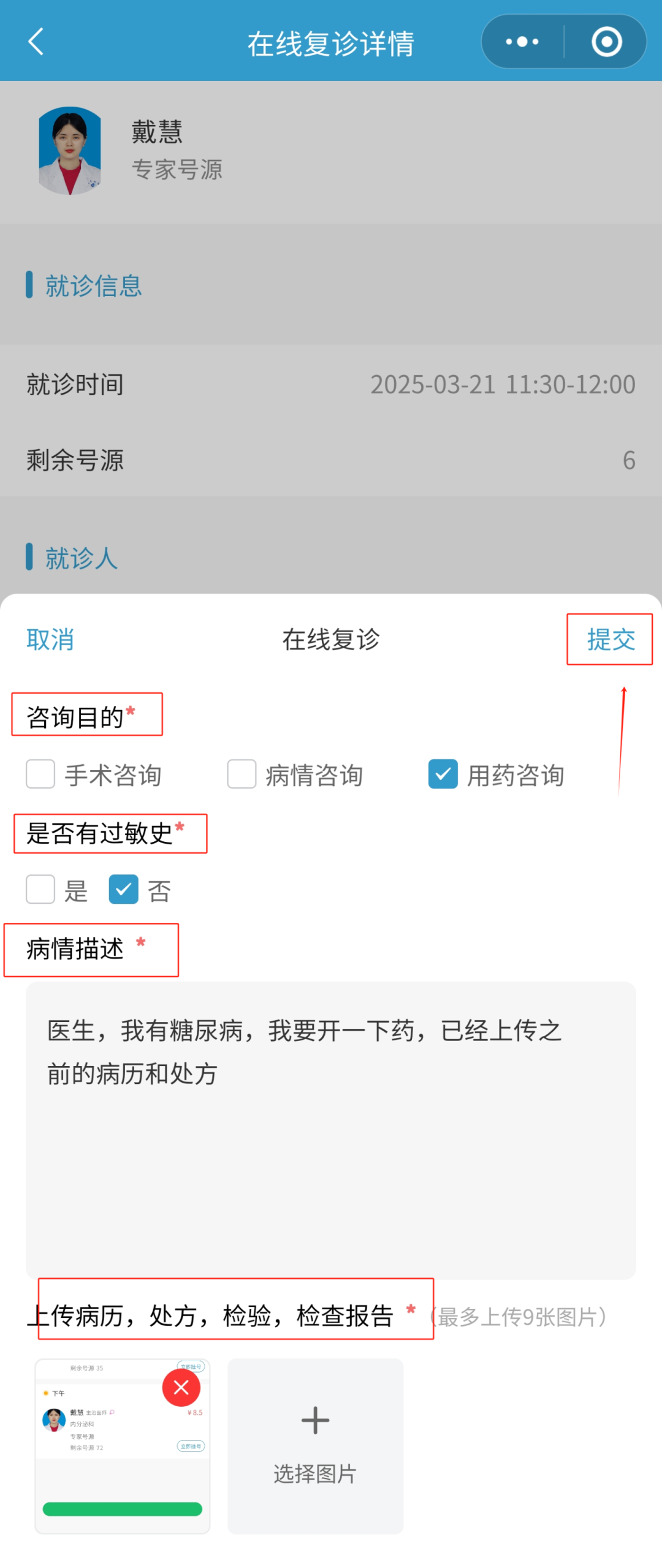
Task: Tap the plus icon to add image
Action: [x=315, y=1420]
